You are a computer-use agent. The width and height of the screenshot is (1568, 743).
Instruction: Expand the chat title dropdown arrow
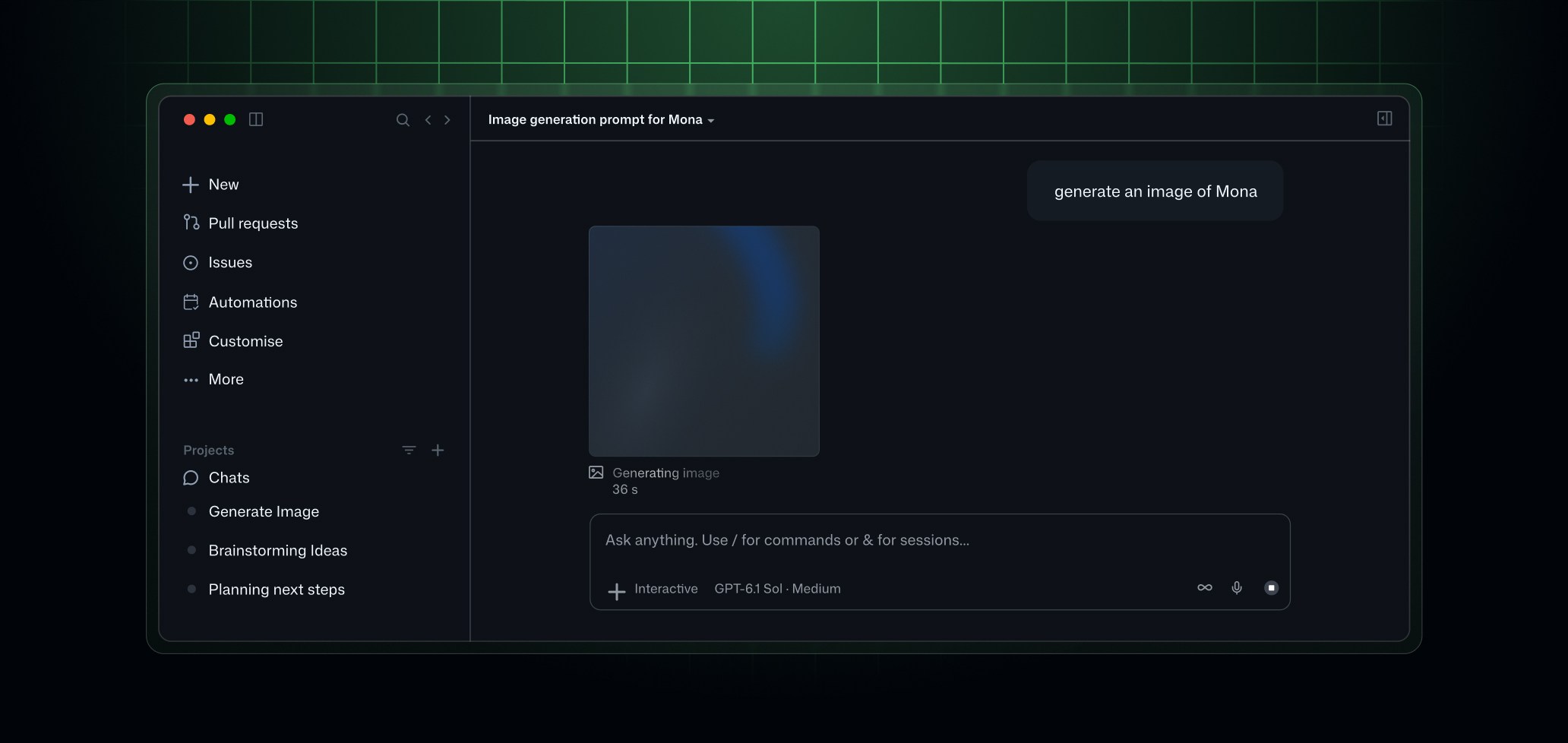pos(711,121)
